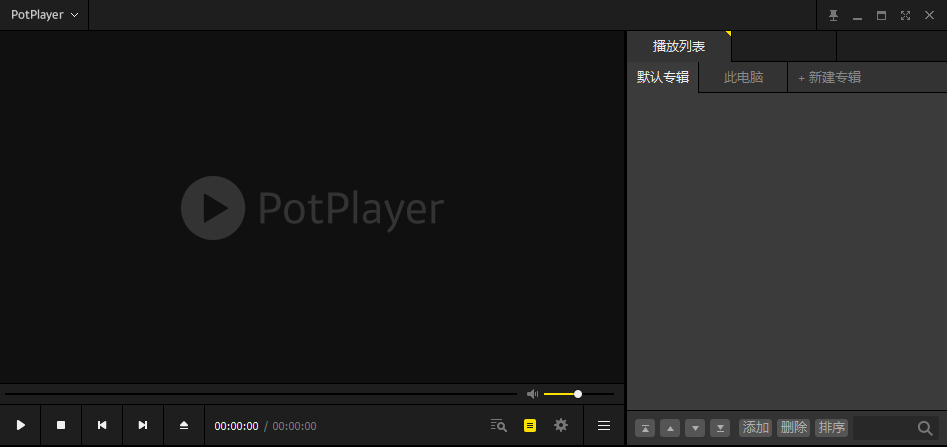Mute audio with the speaker icon
The image size is (947, 447).
(532, 394)
